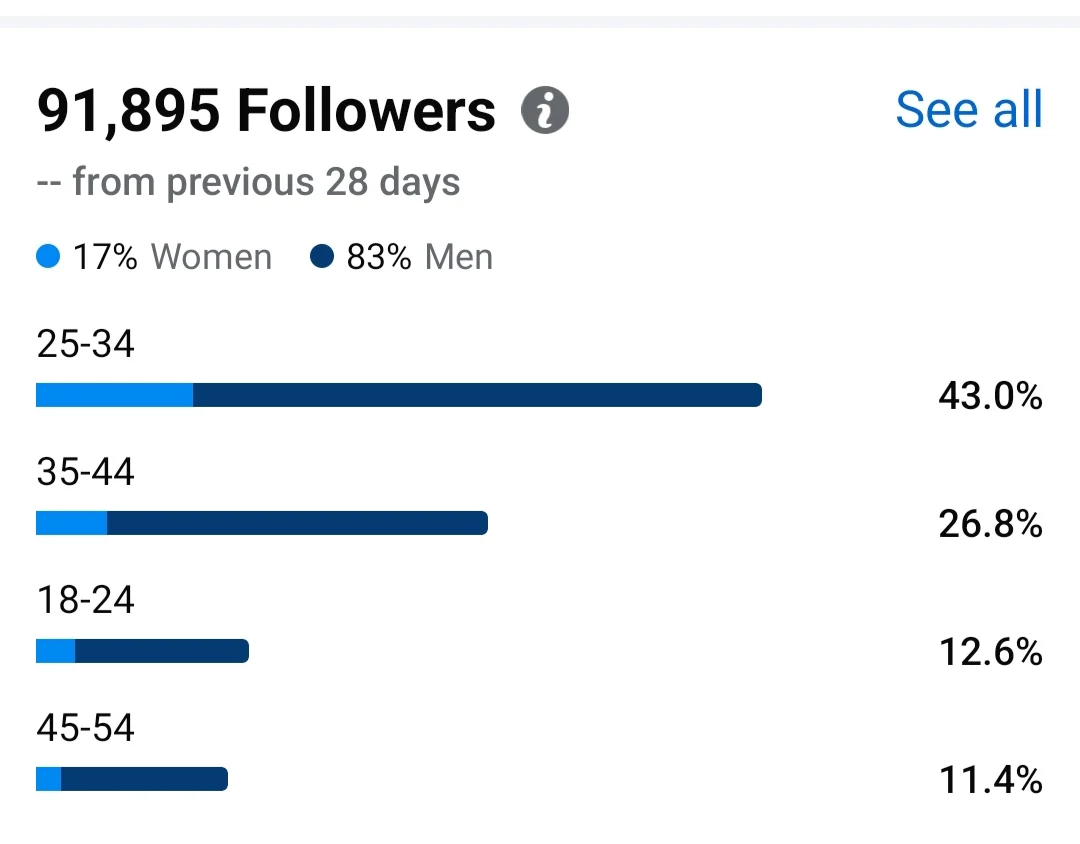Click the men segment of 18-24 bar
The image size is (1080, 844).
162,651
